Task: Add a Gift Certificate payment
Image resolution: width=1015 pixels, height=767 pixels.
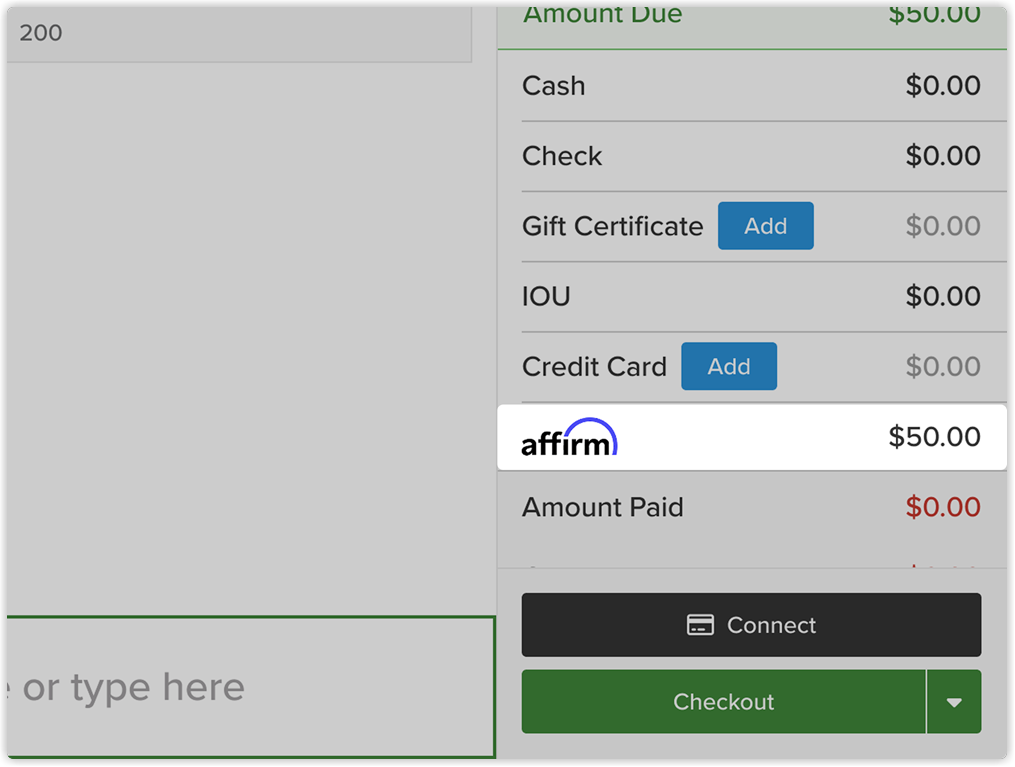Action: [x=765, y=226]
